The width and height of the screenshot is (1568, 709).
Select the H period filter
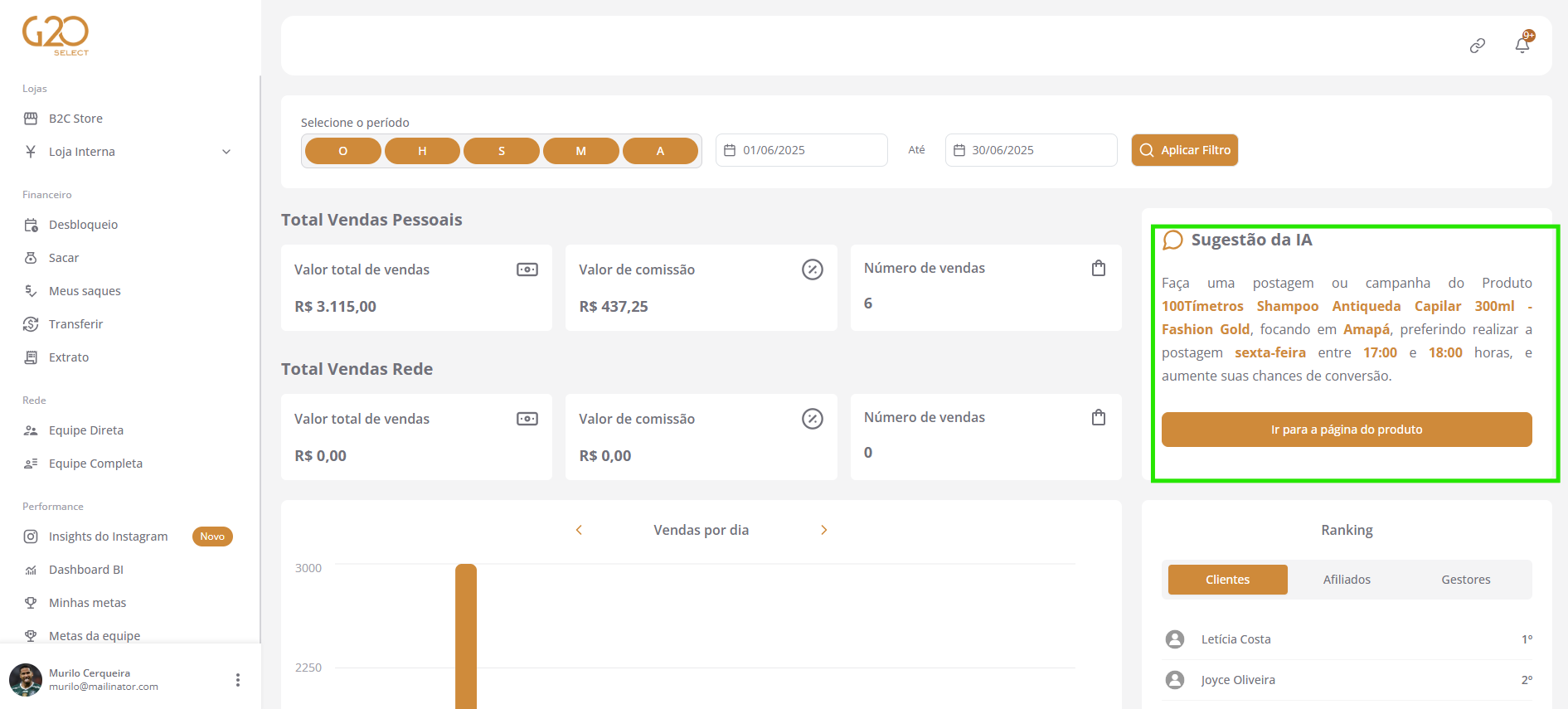pos(422,151)
